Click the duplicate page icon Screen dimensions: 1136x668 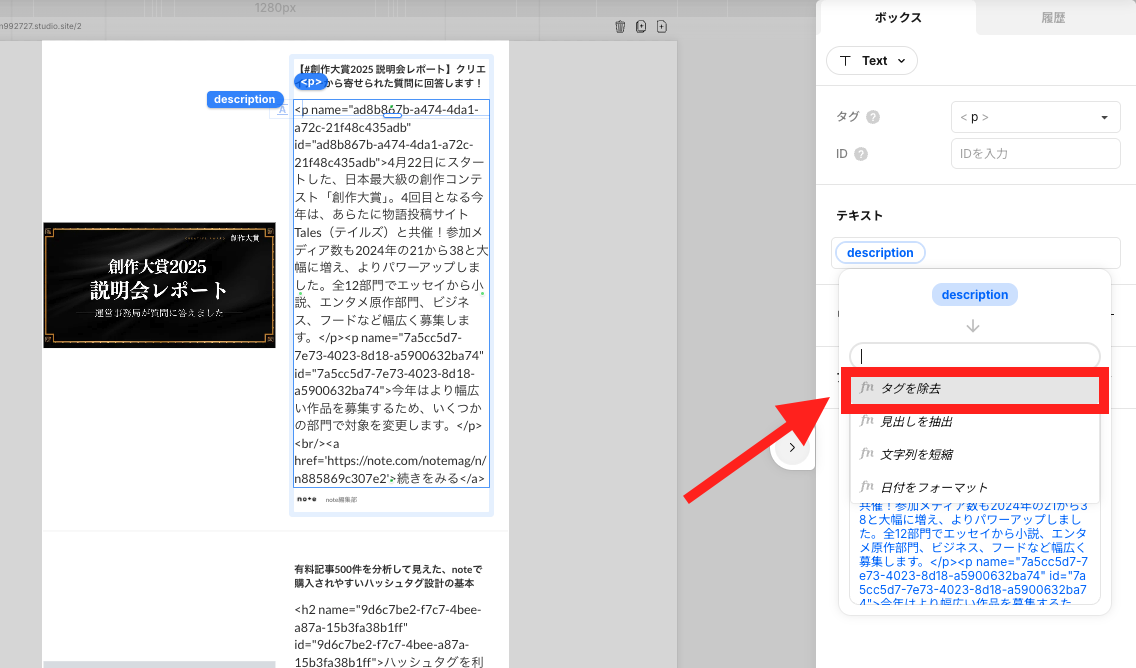(x=642, y=27)
